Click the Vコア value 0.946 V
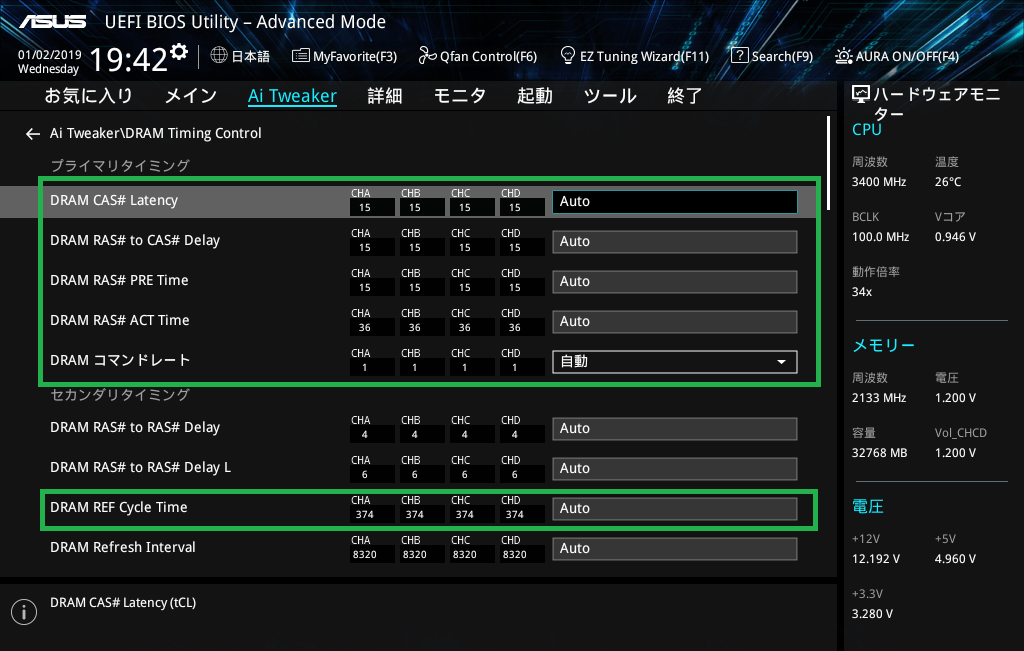 point(955,237)
